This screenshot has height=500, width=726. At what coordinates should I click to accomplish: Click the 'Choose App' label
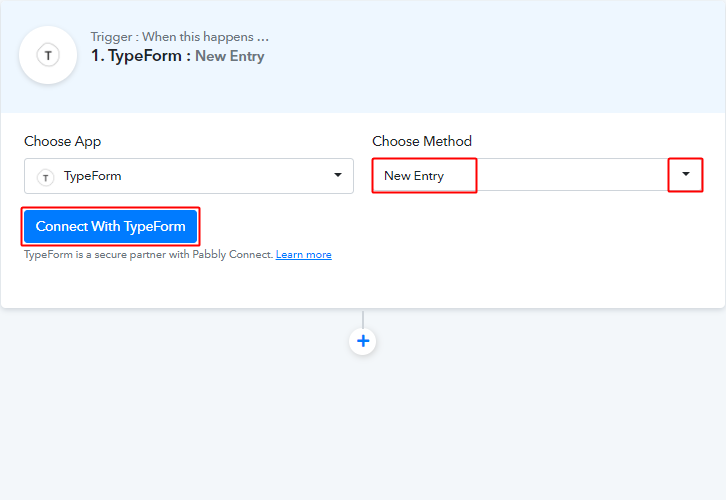63,141
